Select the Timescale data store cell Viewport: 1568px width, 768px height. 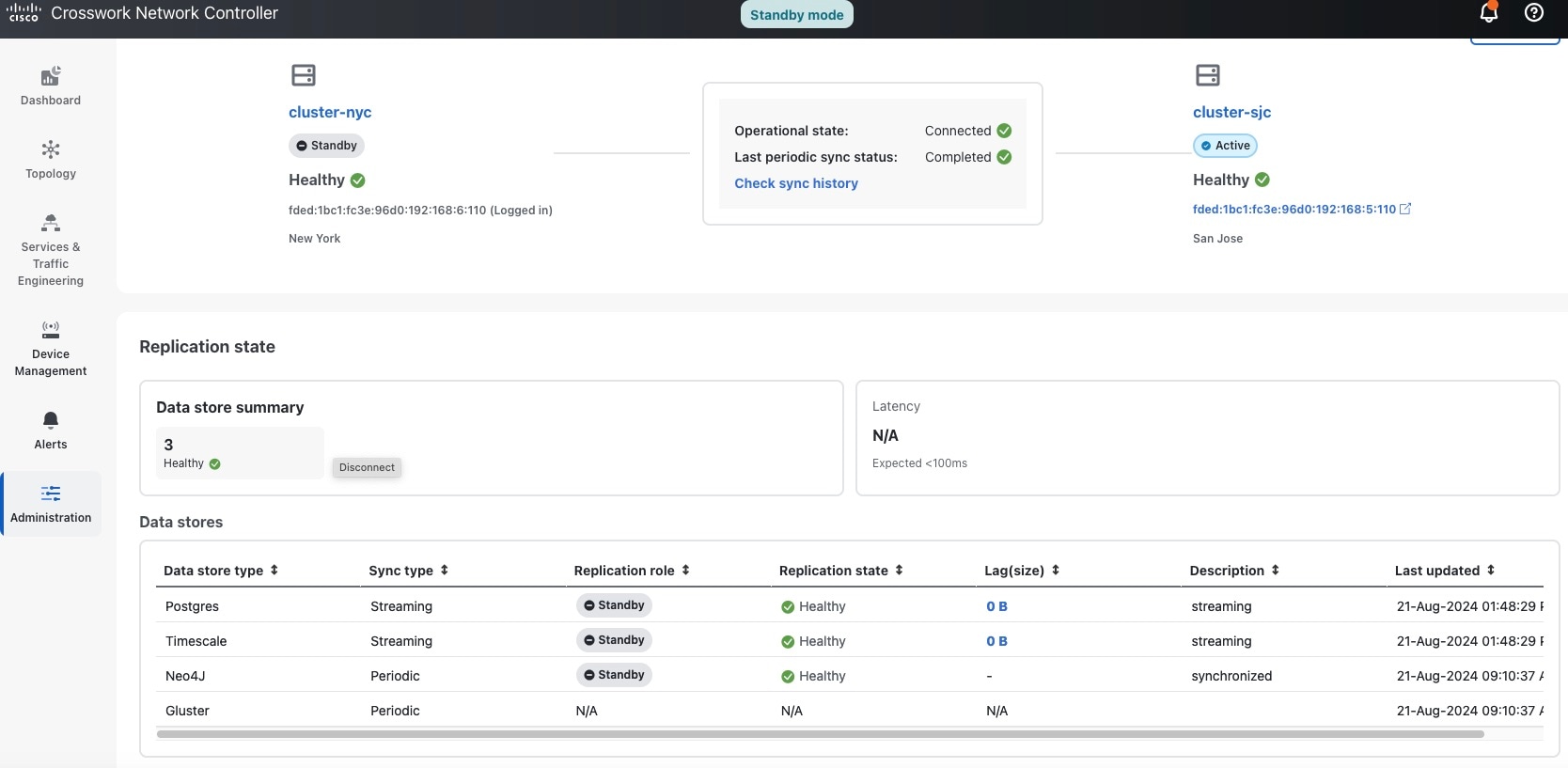(196, 641)
